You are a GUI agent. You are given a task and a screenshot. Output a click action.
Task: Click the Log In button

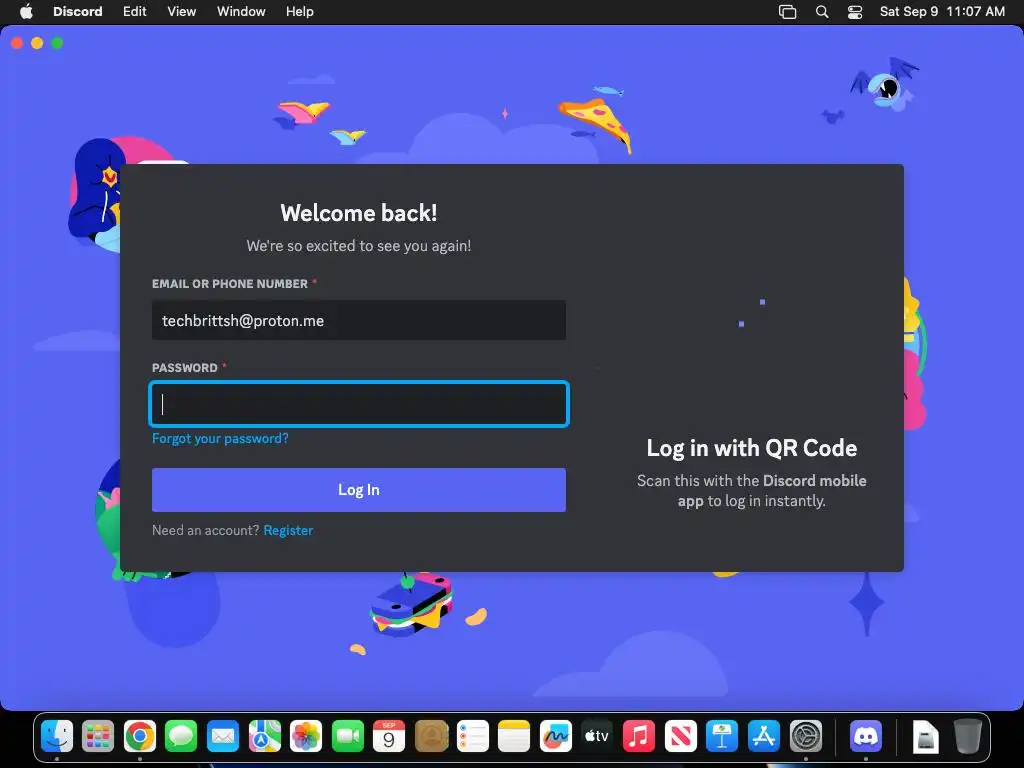coord(359,490)
